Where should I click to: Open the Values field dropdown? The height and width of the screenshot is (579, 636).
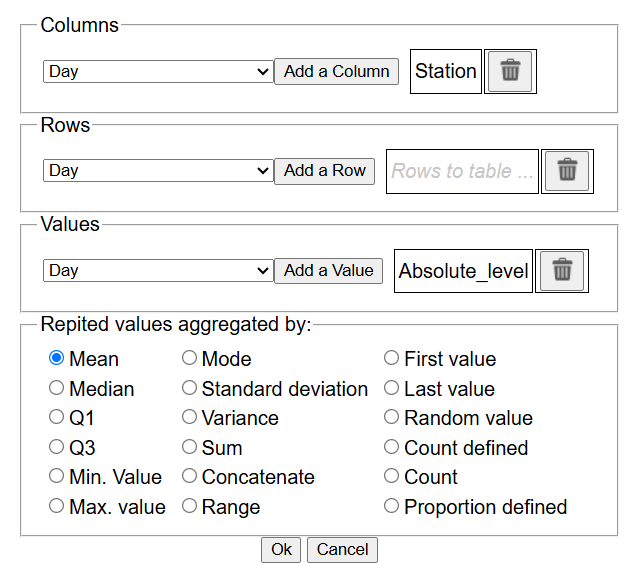[158, 271]
